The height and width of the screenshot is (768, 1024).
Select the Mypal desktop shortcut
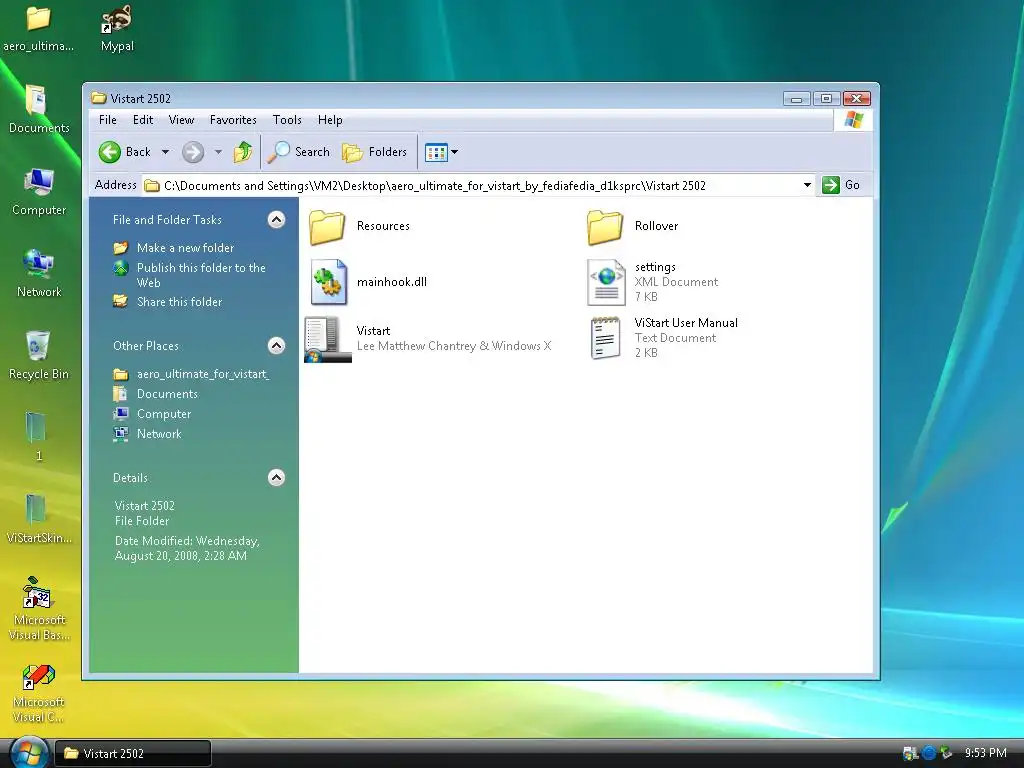(x=117, y=29)
